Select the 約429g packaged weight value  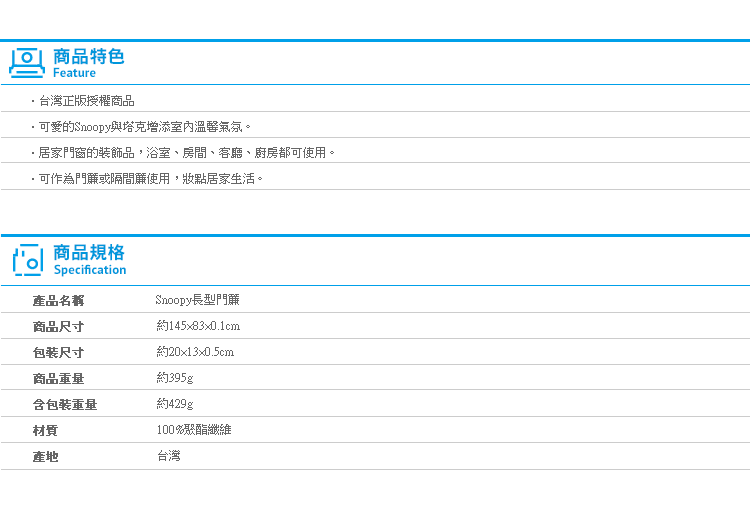(x=175, y=404)
